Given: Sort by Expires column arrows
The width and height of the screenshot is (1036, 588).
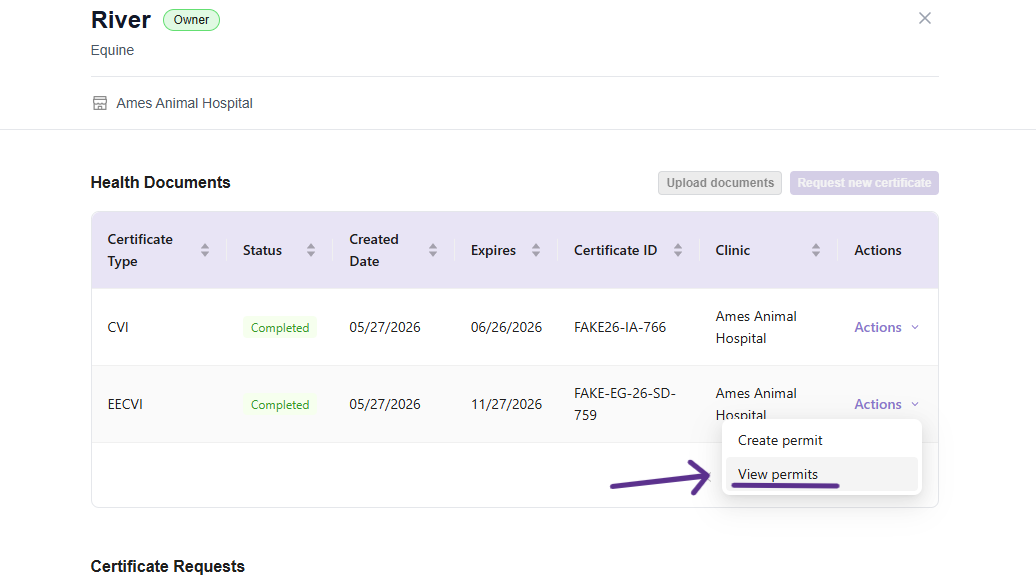Looking at the screenshot, I should point(536,250).
